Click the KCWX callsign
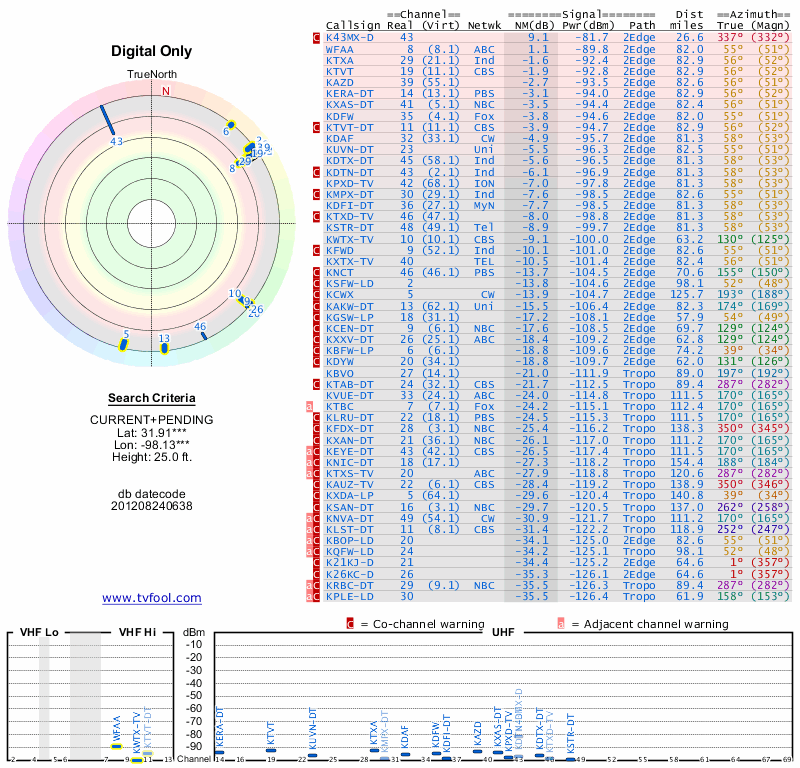Viewport: 800px width, 768px height. click(339, 294)
